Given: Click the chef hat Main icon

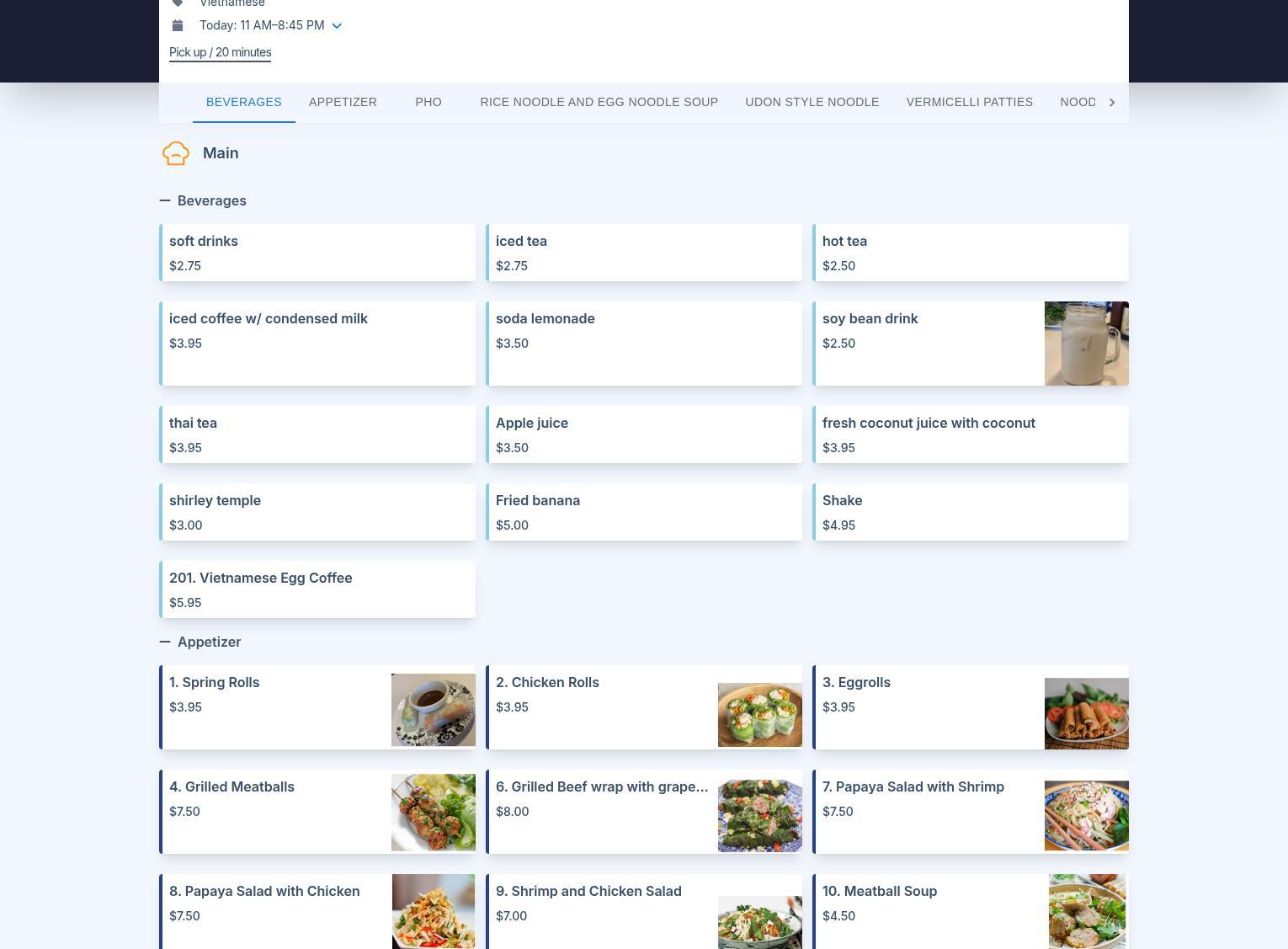Looking at the screenshot, I should click(176, 153).
